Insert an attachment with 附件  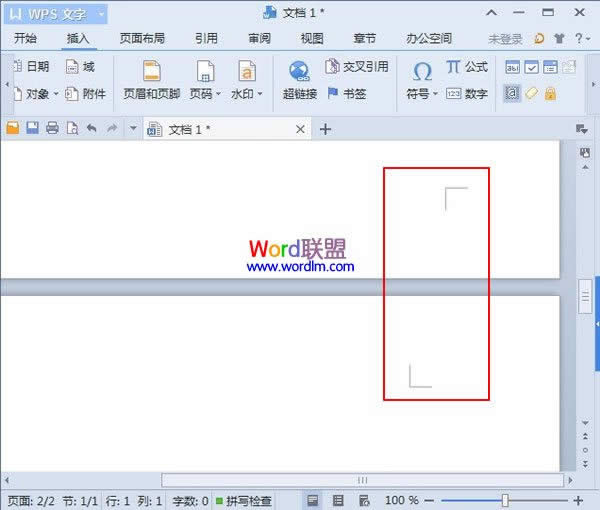pos(85,94)
